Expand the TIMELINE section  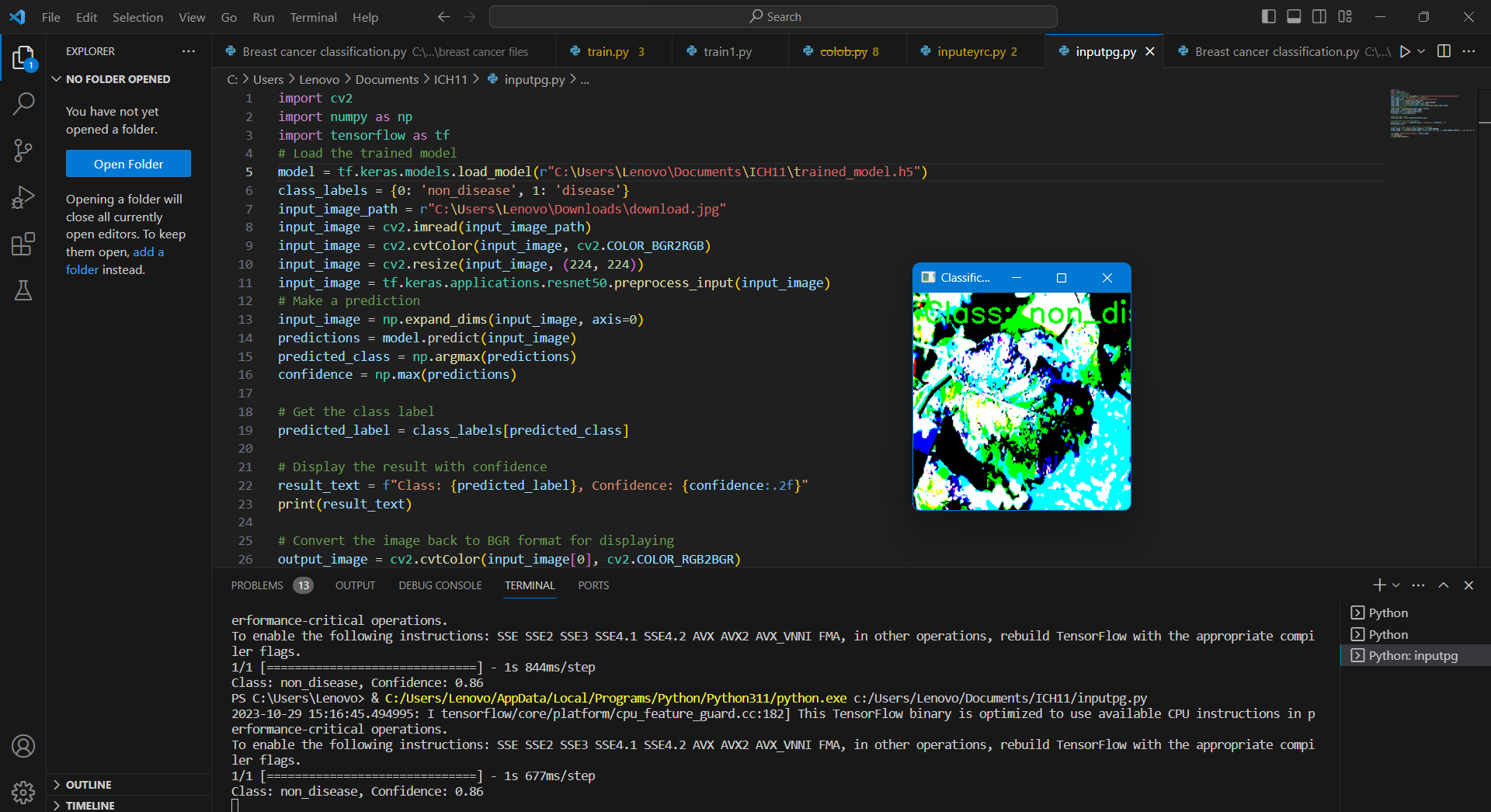click(90, 805)
